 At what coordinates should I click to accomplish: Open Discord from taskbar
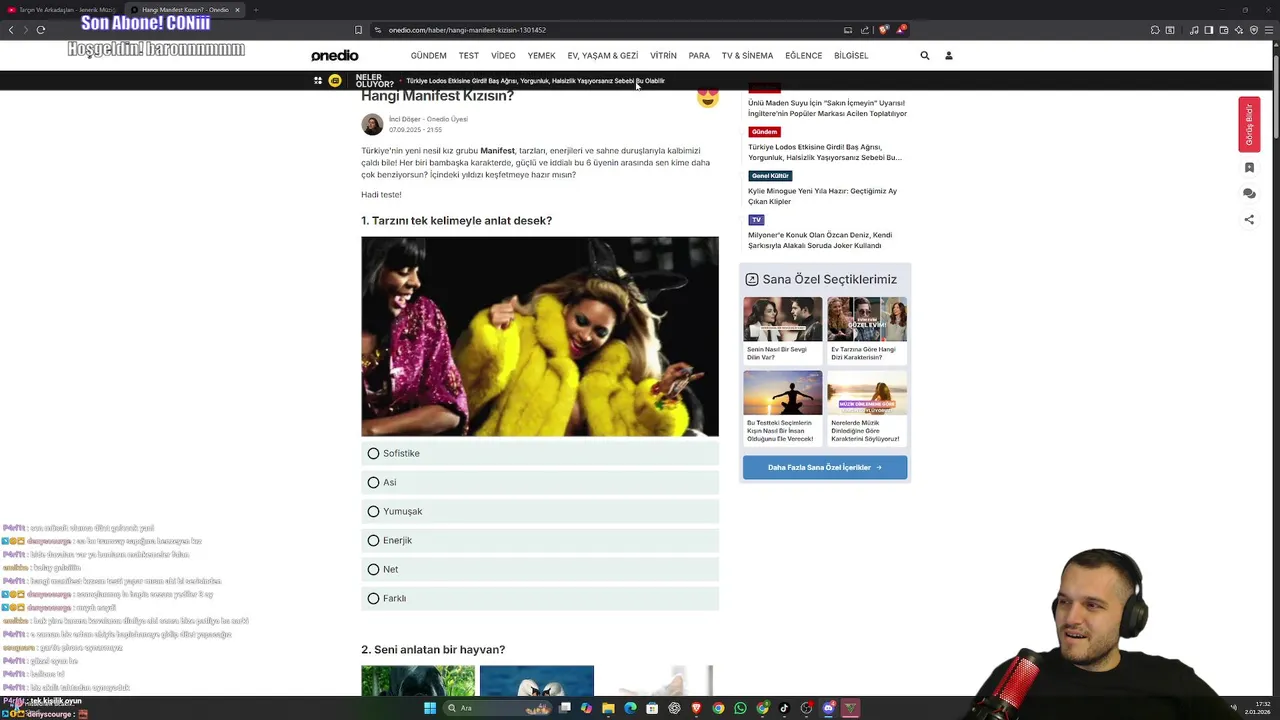click(x=828, y=708)
